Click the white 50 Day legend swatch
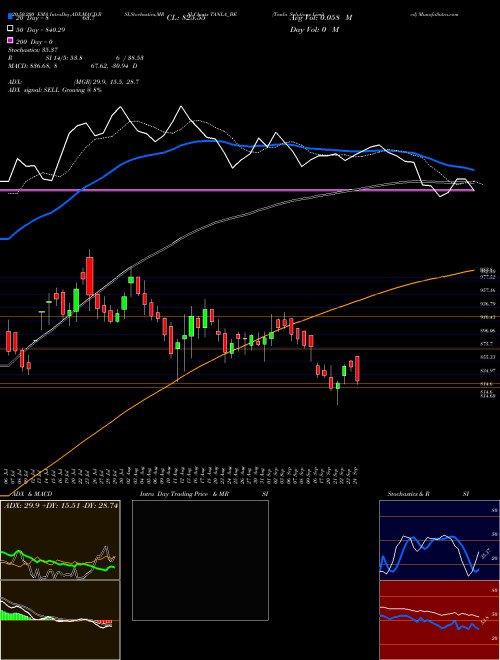The height and width of the screenshot is (660, 500). pyautogui.click(x=11, y=29)
